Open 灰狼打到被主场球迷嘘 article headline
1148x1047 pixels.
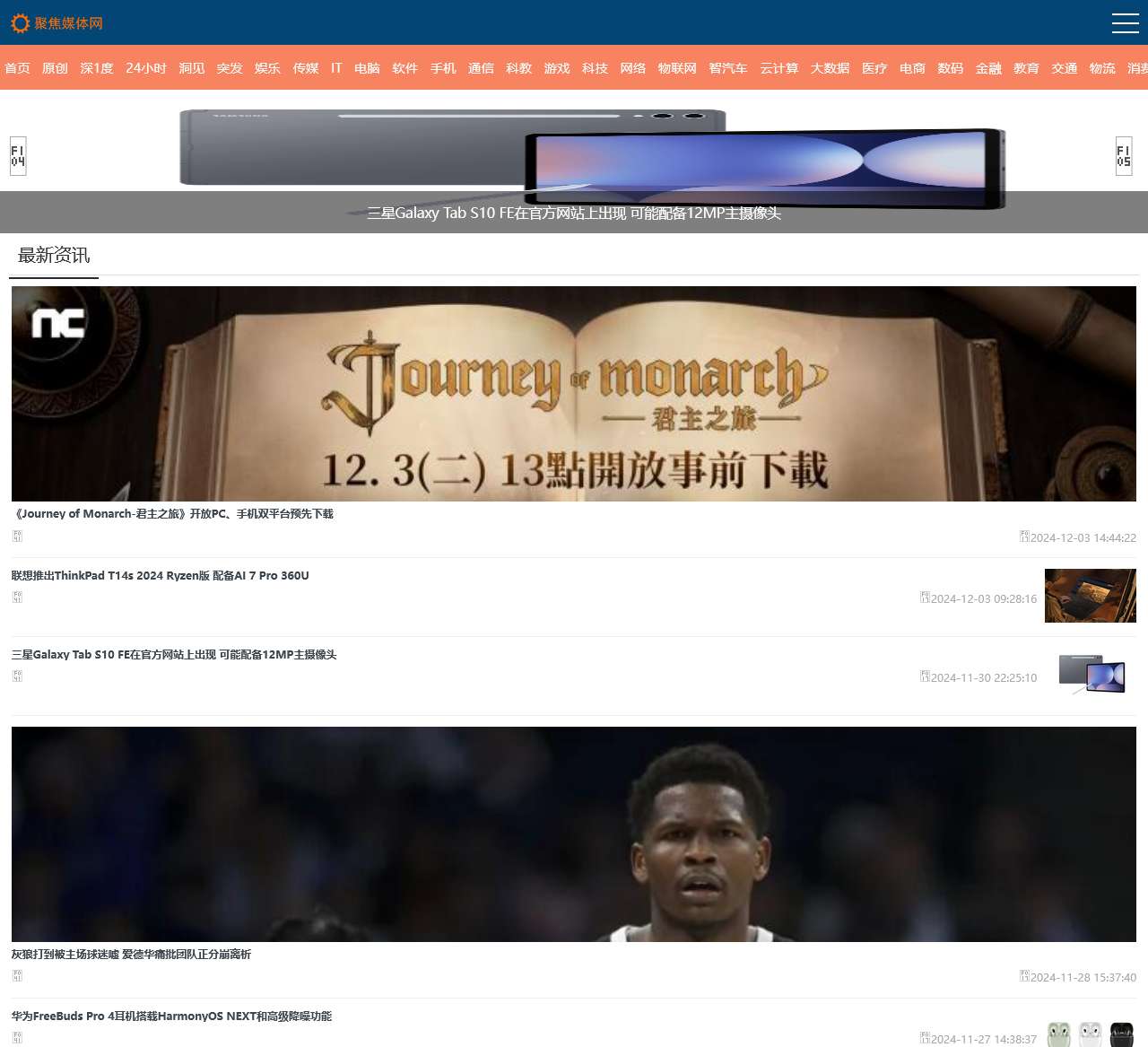pyautogui.click(x=131, y=955)
